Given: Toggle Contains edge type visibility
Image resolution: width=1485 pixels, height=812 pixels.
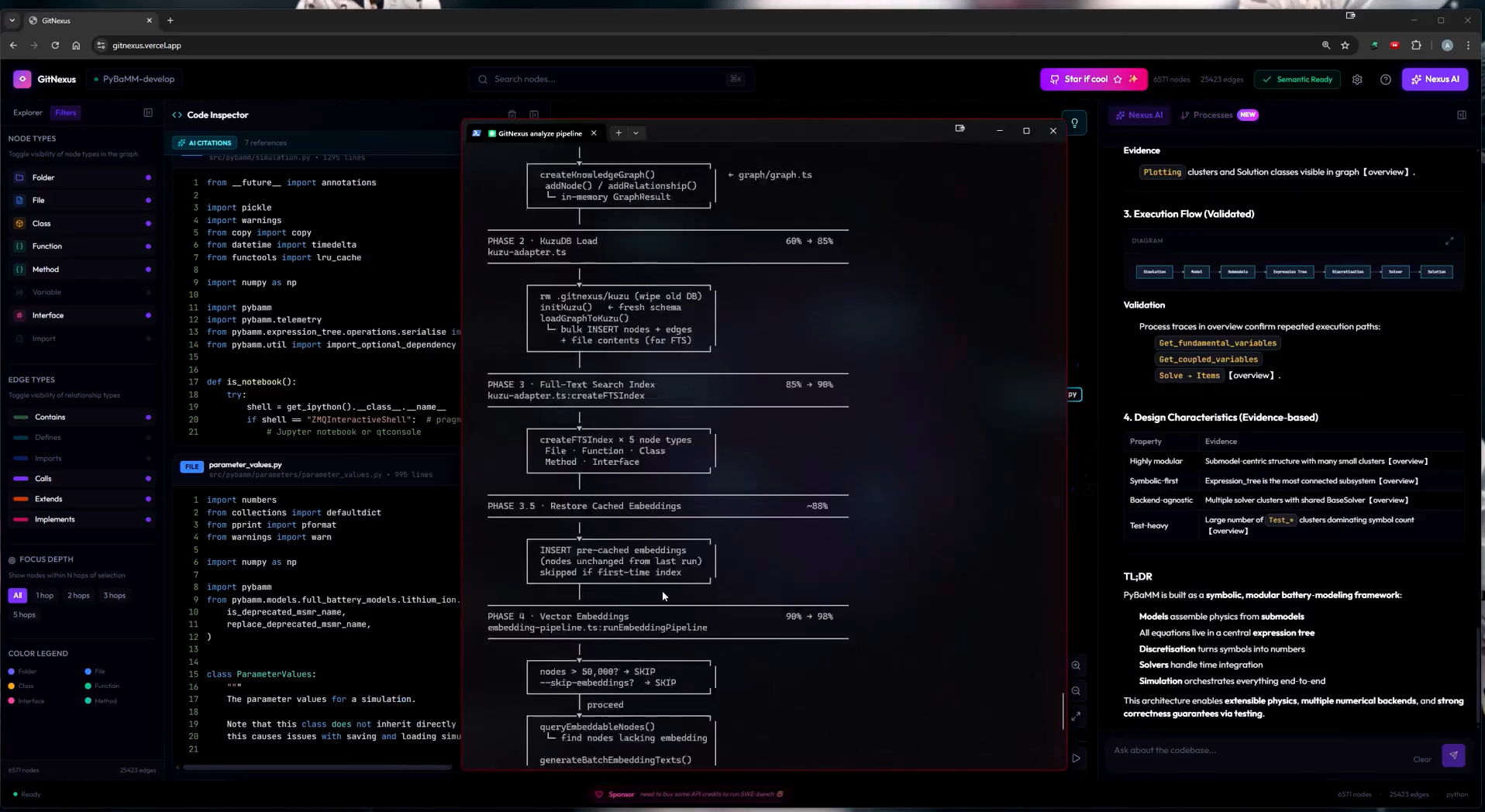Looking at the screenshot, I should (x=81, y=417).
